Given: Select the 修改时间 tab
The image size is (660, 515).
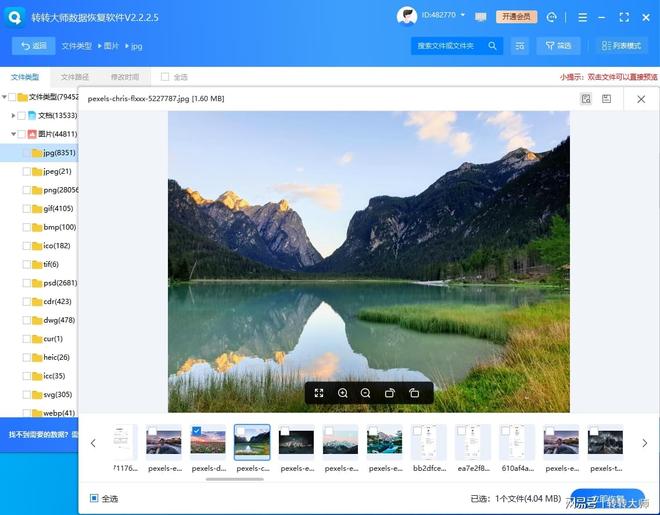Looking at the screenshot, I should click(x=125, y=77).
